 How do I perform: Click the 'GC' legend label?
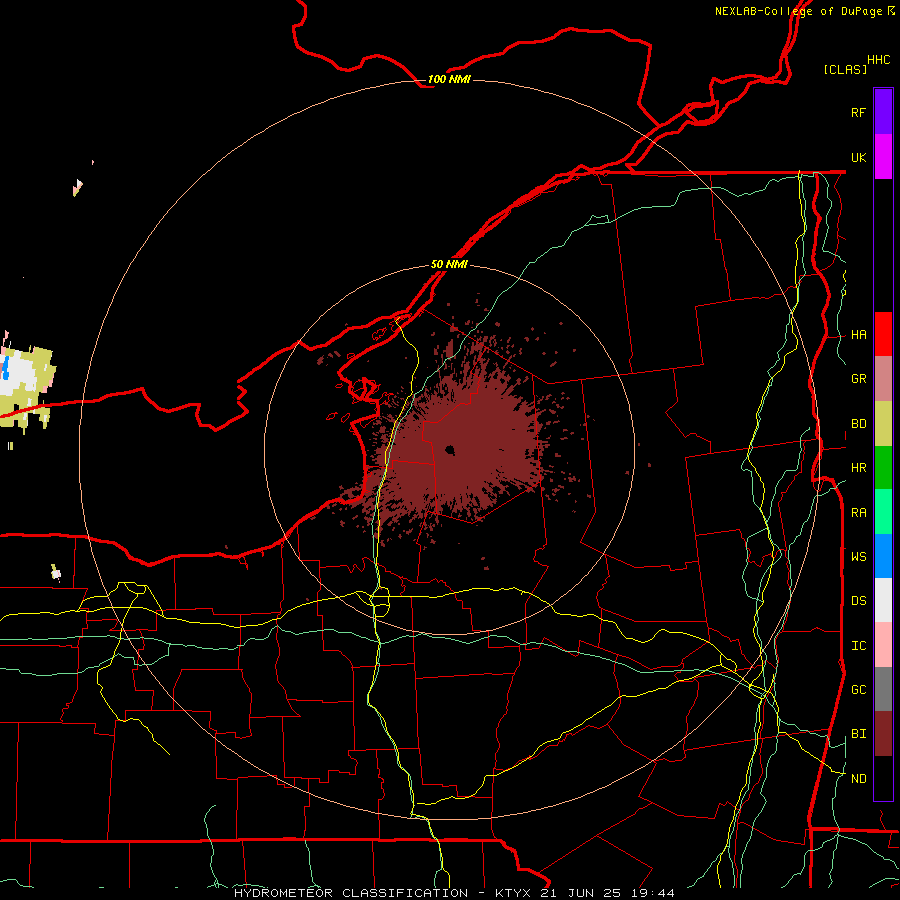click(x=858, y=690)
